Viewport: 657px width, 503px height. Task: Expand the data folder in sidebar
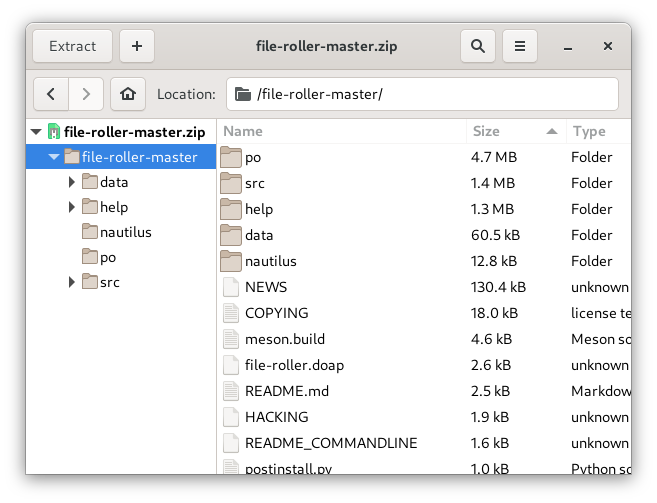pyautogui.click(x=72, y=182)
